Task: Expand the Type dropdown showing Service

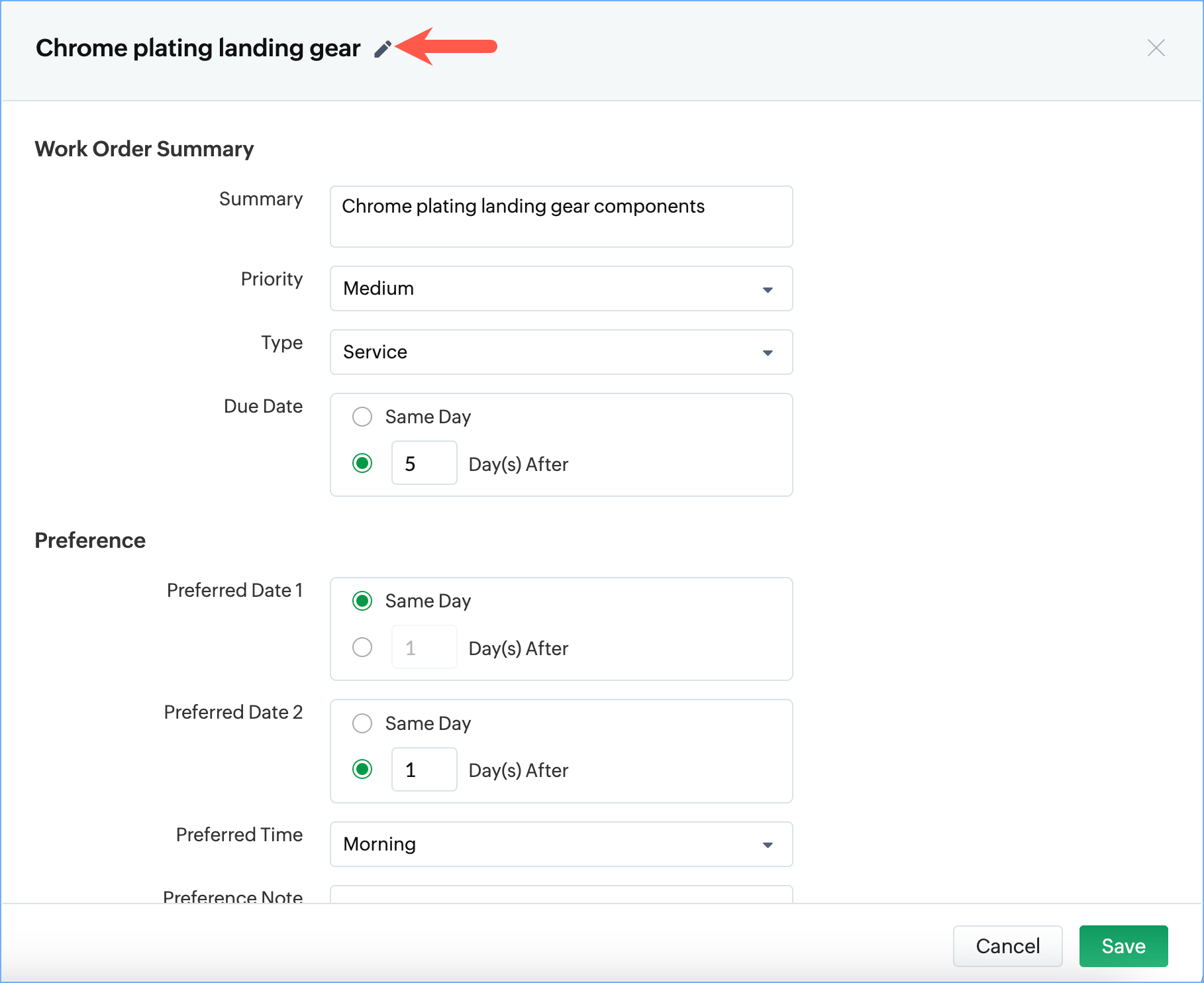Action: point(561,352)
